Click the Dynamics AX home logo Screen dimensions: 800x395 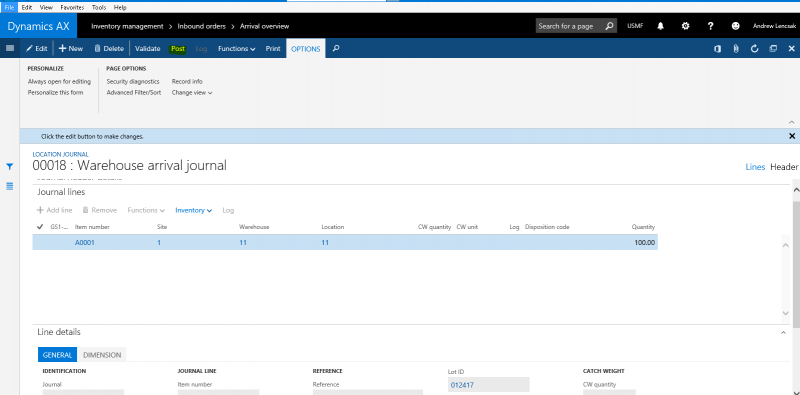click(x=38, y=26)
